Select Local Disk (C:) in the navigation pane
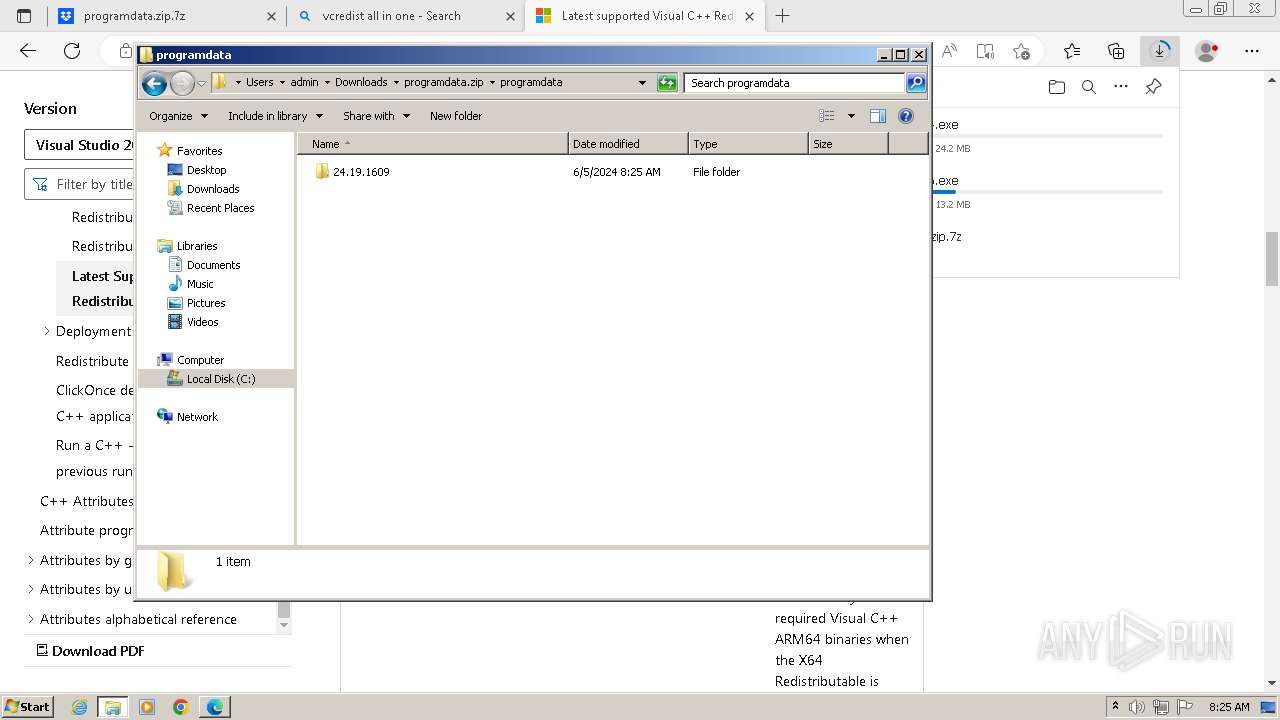The height and width of the screenshot is (720, 1280). click(220, 379)
